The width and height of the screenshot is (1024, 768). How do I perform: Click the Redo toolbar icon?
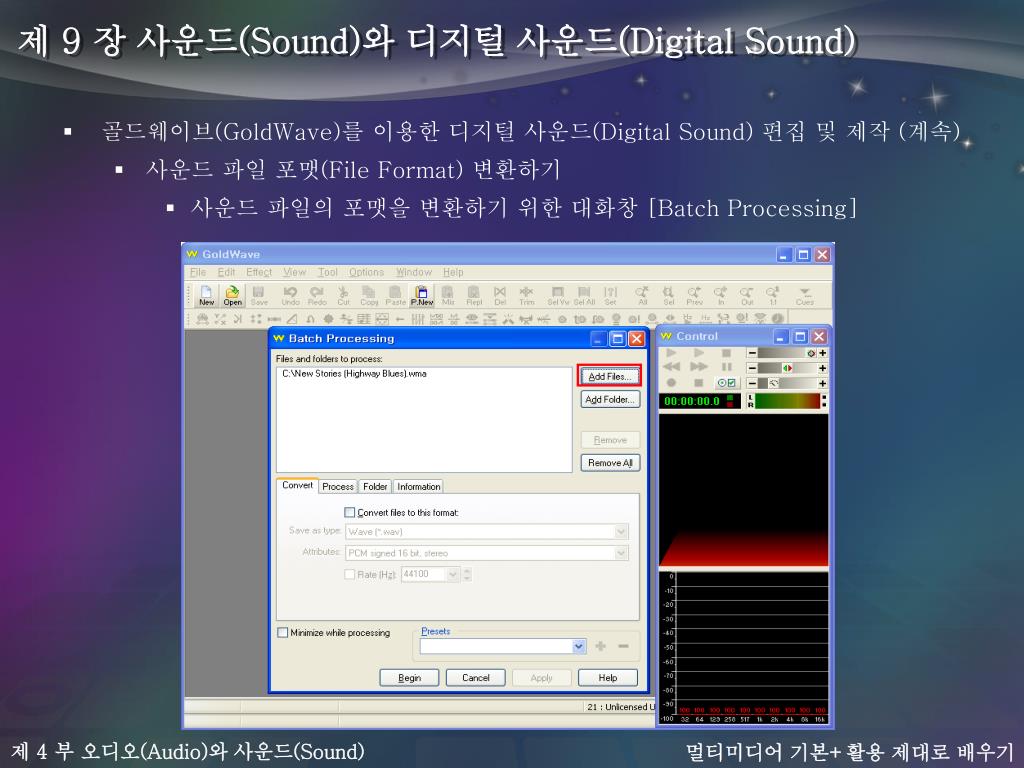click(317, 295)
